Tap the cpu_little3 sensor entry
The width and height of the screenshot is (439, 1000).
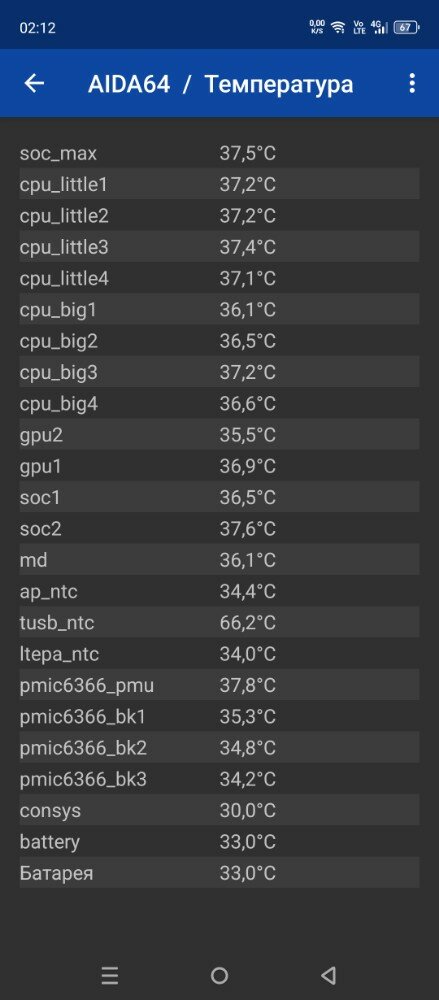[x=220, y=247]
